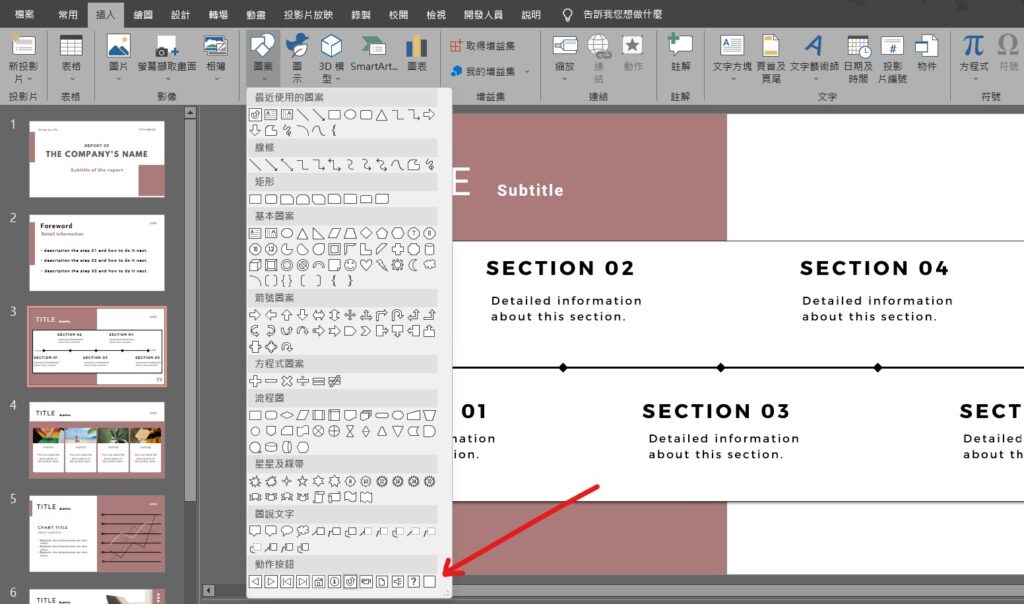Select the Flowchart Decision diamond shape
This screenshot has width=1024, height=604.
click(287, 415)
